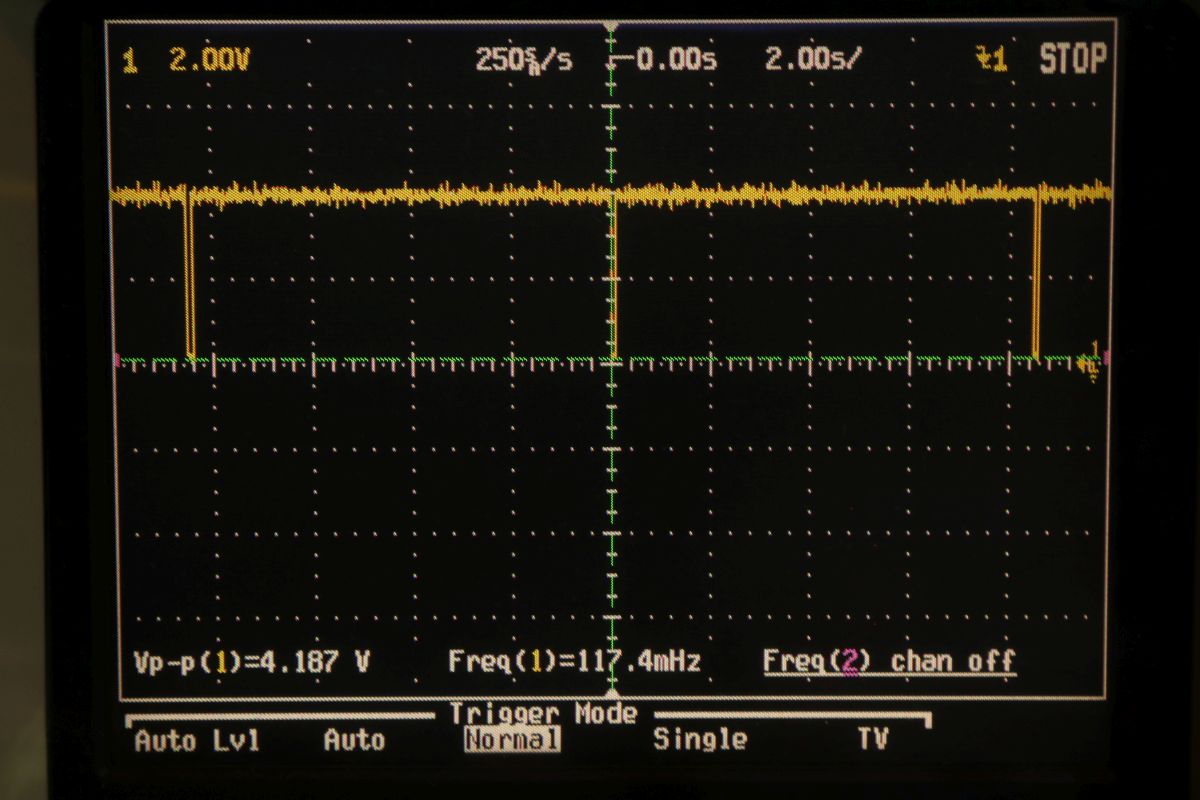Click the bottom center time reference triangle
Viewport: 1200px width, 800px height.
(612, 691)
